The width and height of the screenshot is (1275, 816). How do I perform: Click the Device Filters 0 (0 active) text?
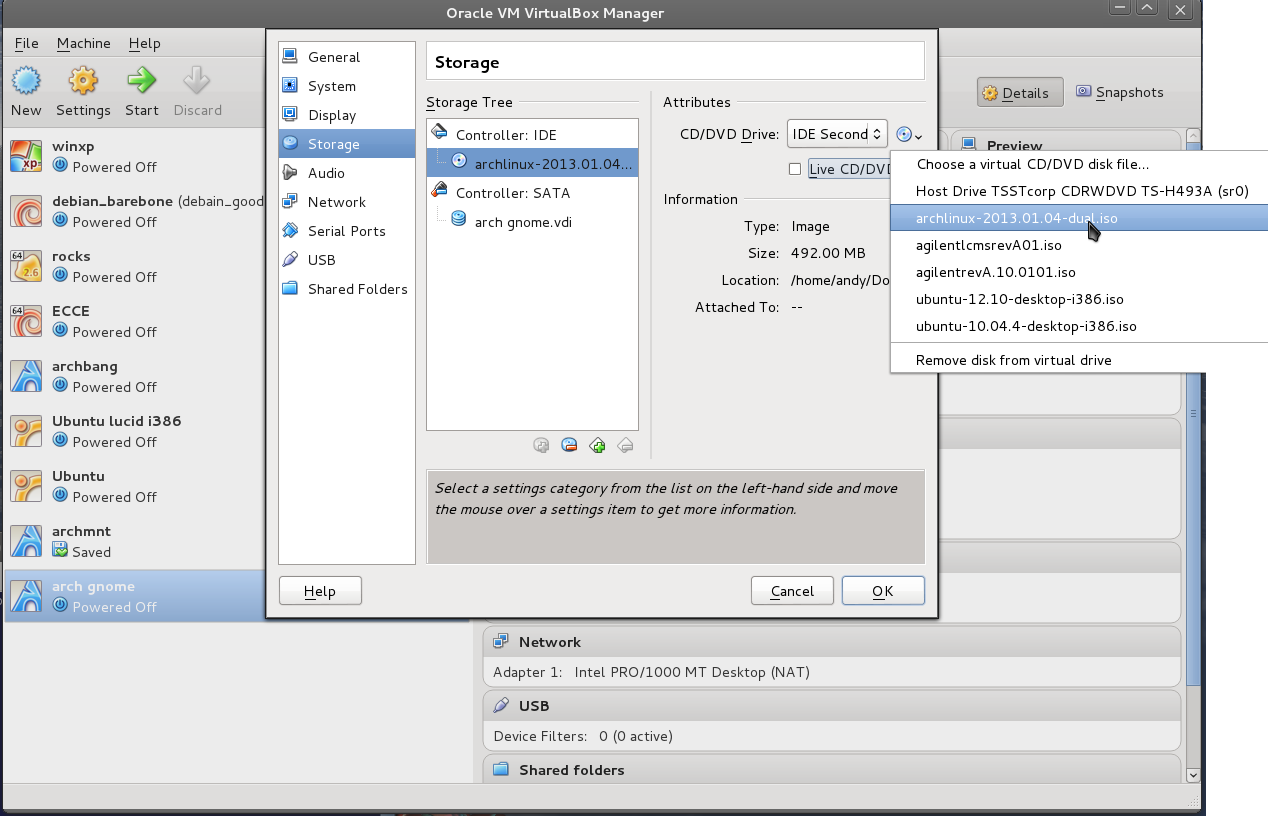click(583, 736)
